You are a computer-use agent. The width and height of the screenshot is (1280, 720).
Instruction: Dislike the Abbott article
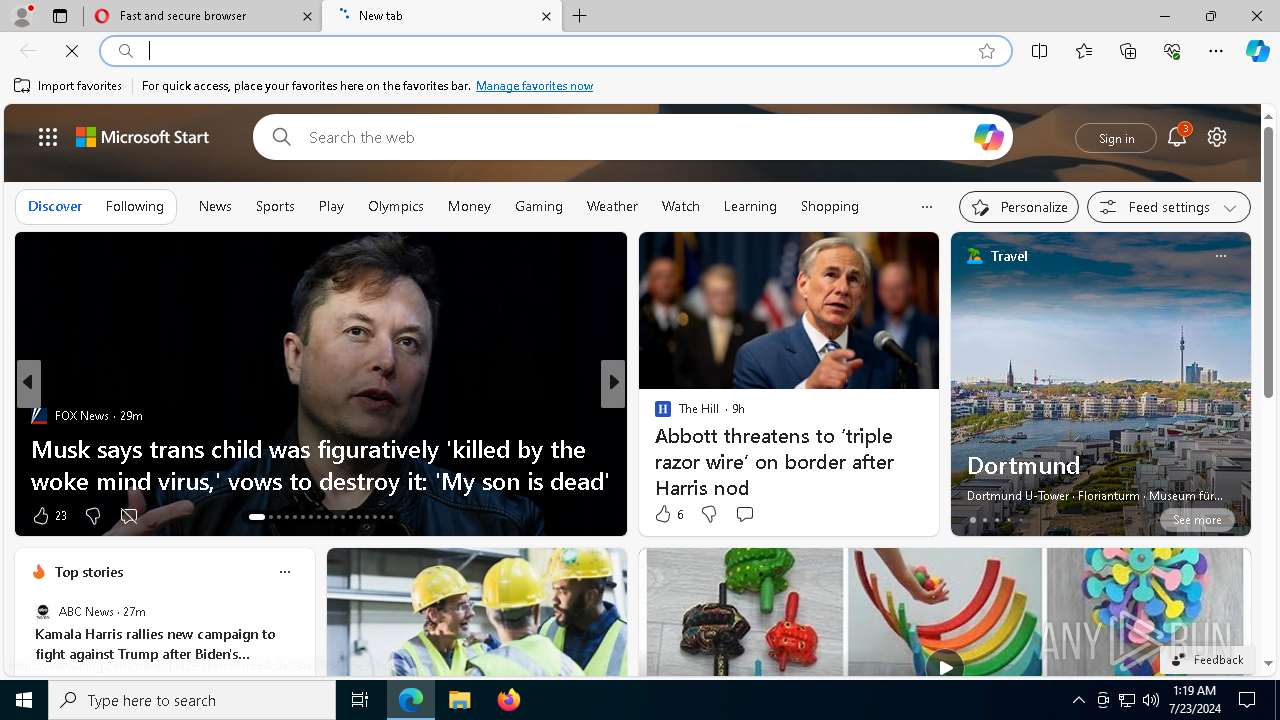[709, 514]
